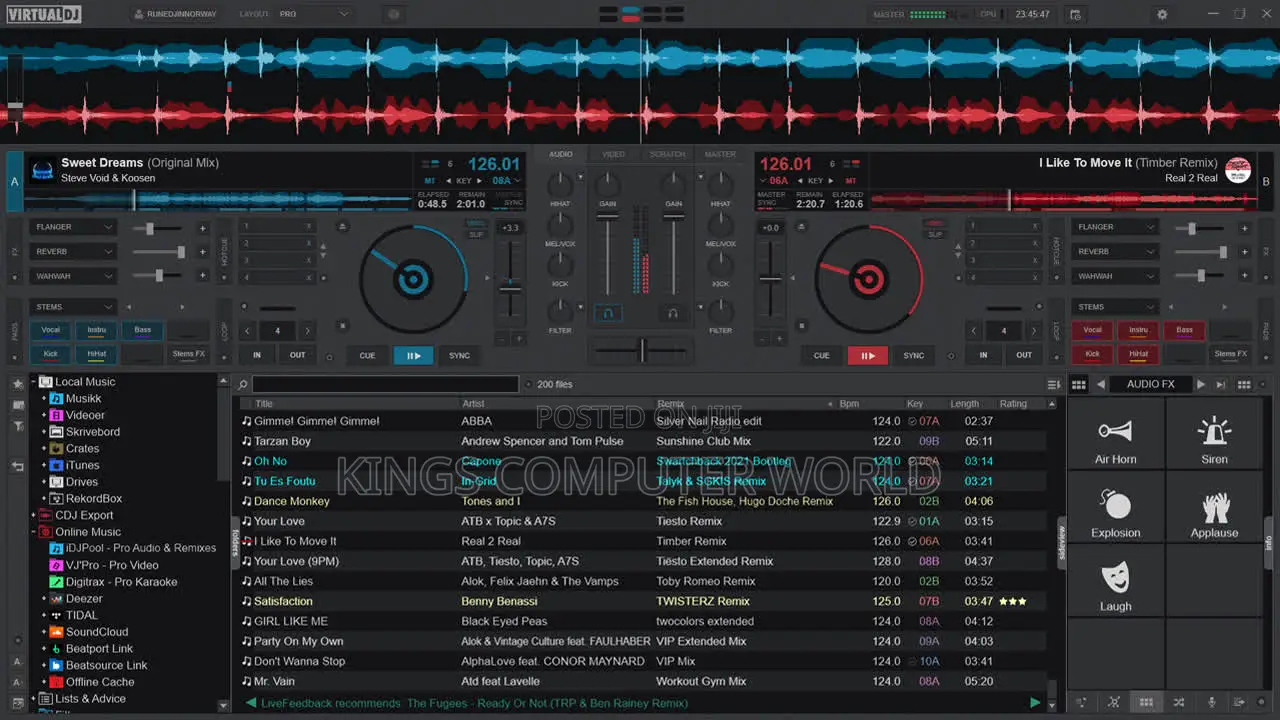Open VirtualDJ settings gear
Image resolution: width=1280 pixels, height=720 pixels.
pos(1162,15)
